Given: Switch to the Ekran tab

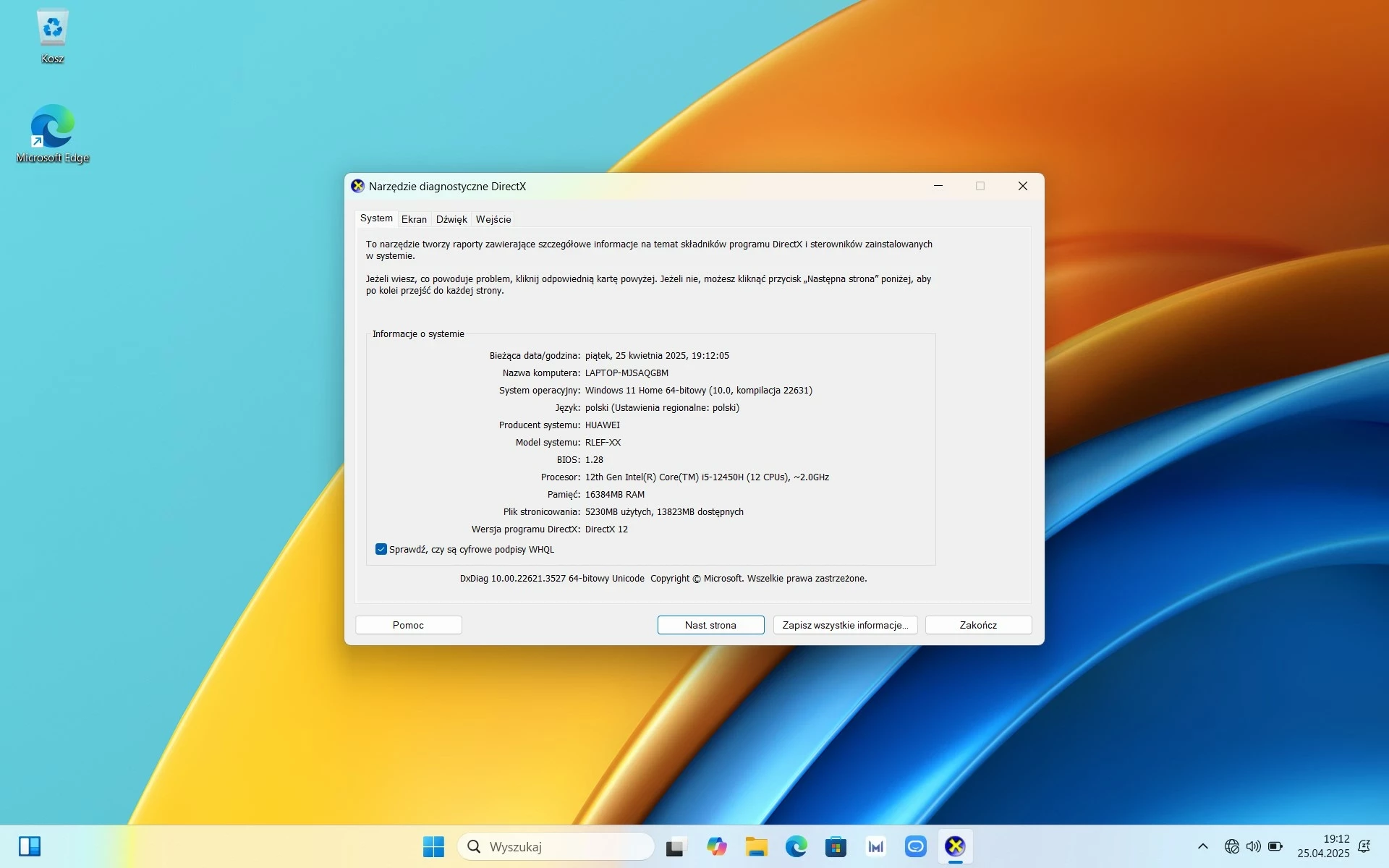Looking at the screenshot, I should pyautogui.click(x=414, y=219).
